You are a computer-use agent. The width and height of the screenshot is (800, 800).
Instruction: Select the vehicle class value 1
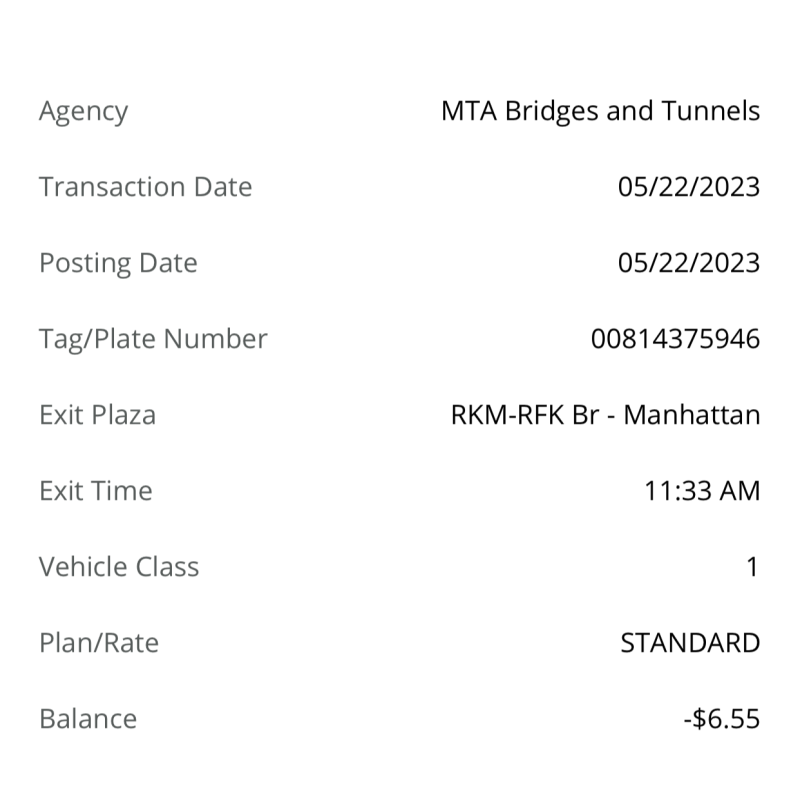tap(753, 566)
